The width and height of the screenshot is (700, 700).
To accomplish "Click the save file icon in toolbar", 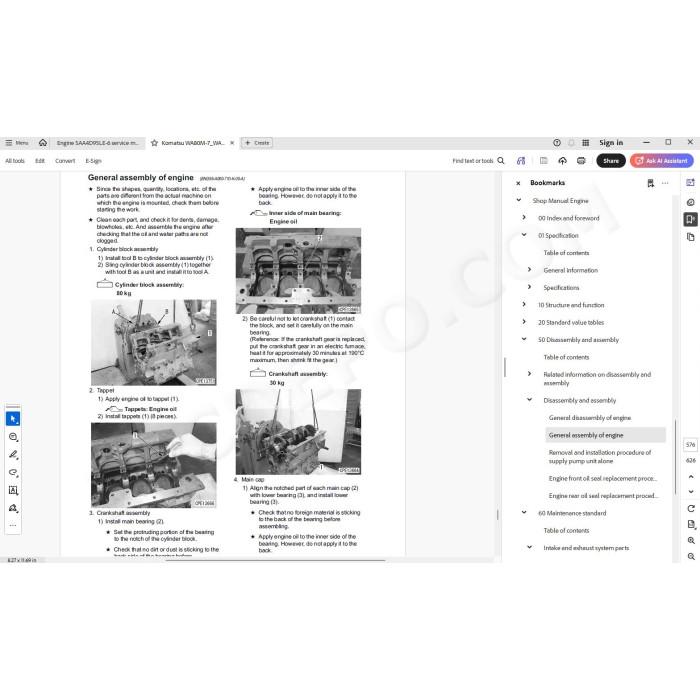I will pos(544,161).
